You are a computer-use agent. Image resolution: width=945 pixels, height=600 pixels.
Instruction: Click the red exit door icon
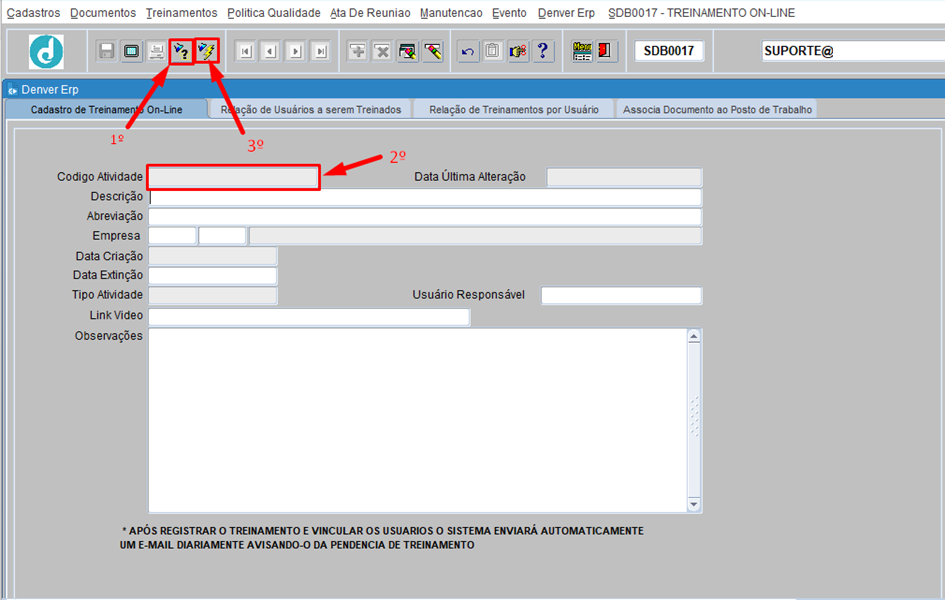click(605, 51)
